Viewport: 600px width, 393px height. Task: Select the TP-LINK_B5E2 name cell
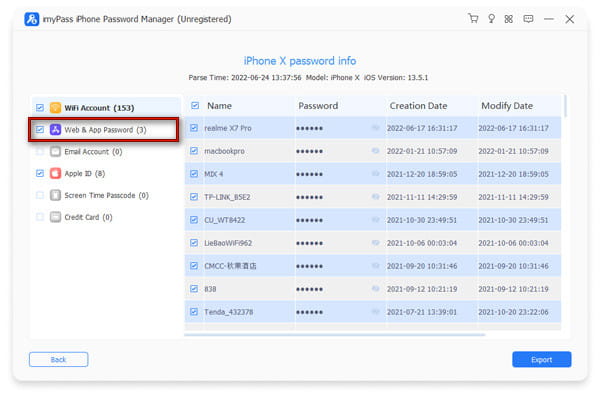(x=227, y=197)
